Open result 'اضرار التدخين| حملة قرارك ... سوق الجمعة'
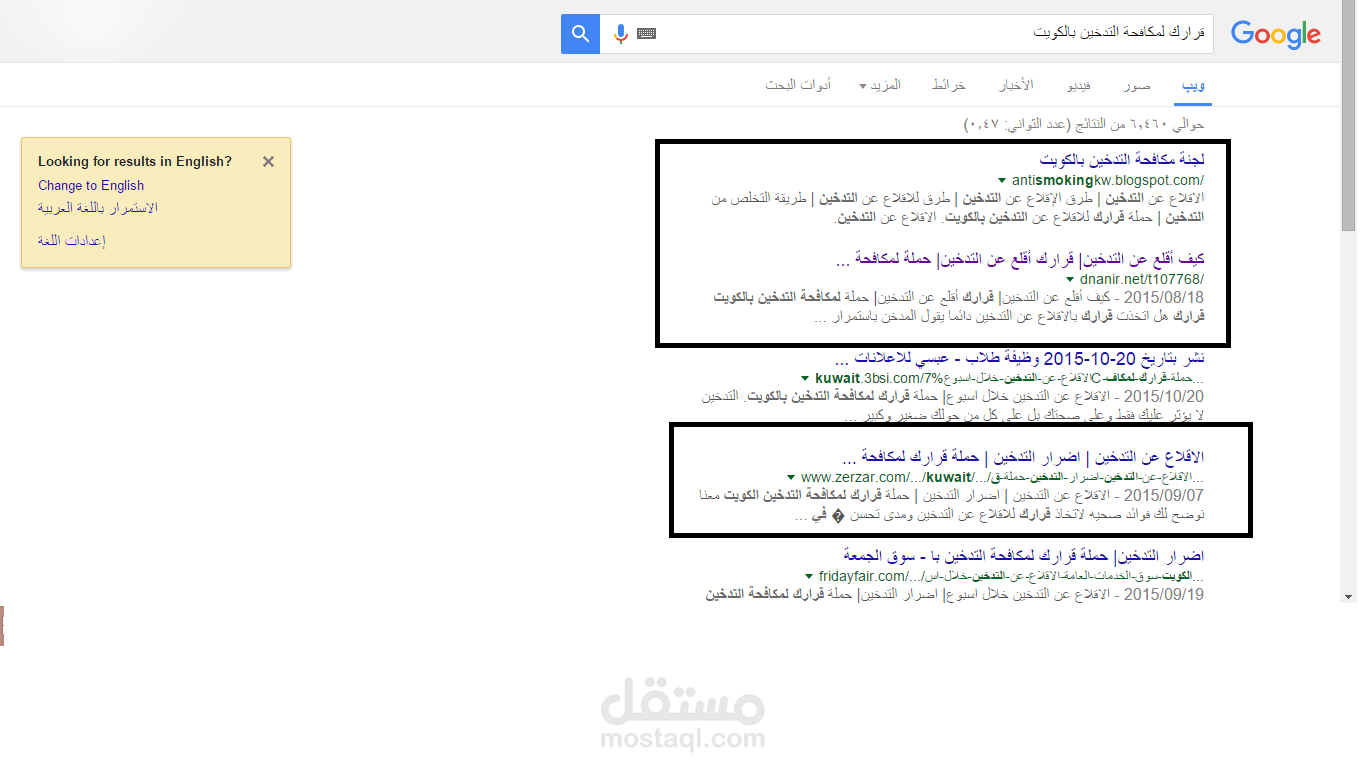 coord(1024,555)
